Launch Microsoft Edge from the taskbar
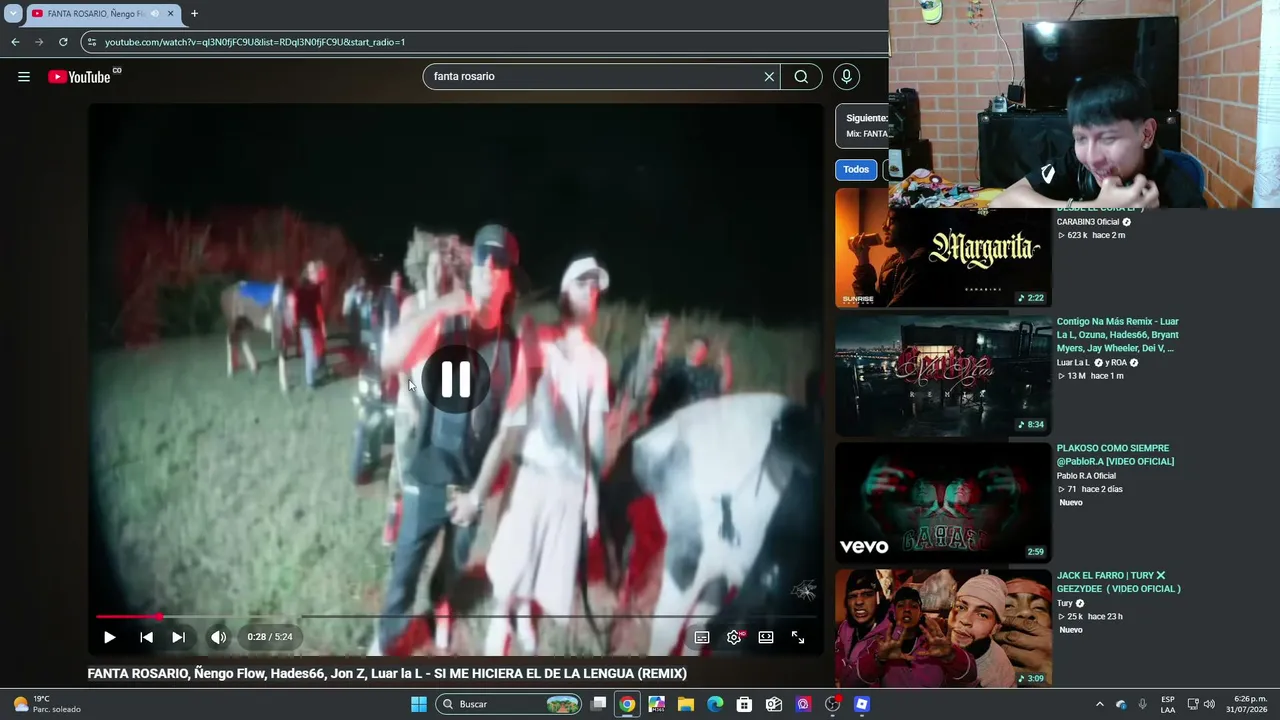 pyautogui.click(x=715, y=704)
